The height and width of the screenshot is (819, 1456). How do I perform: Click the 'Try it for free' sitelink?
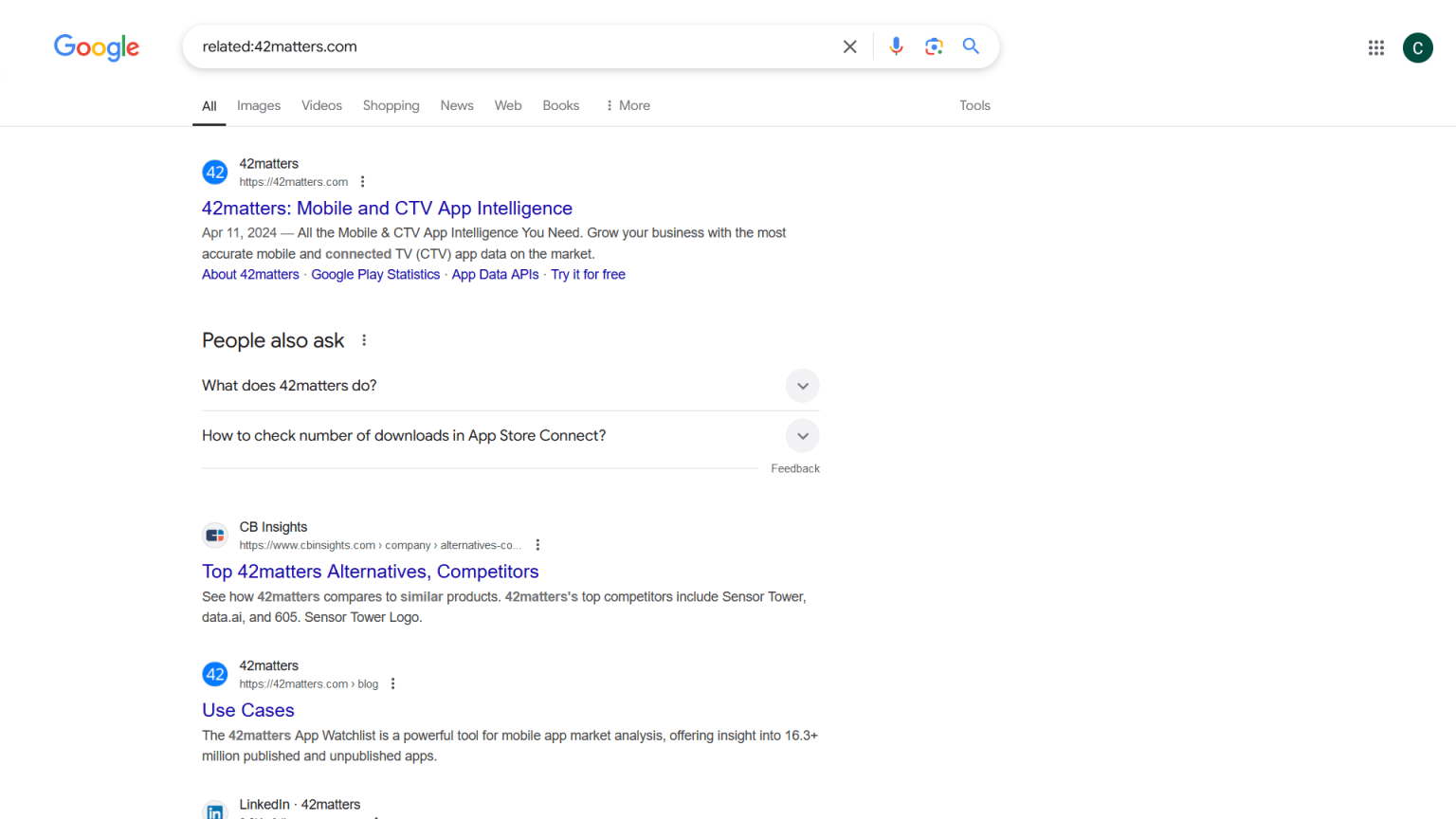click(588, 274)
